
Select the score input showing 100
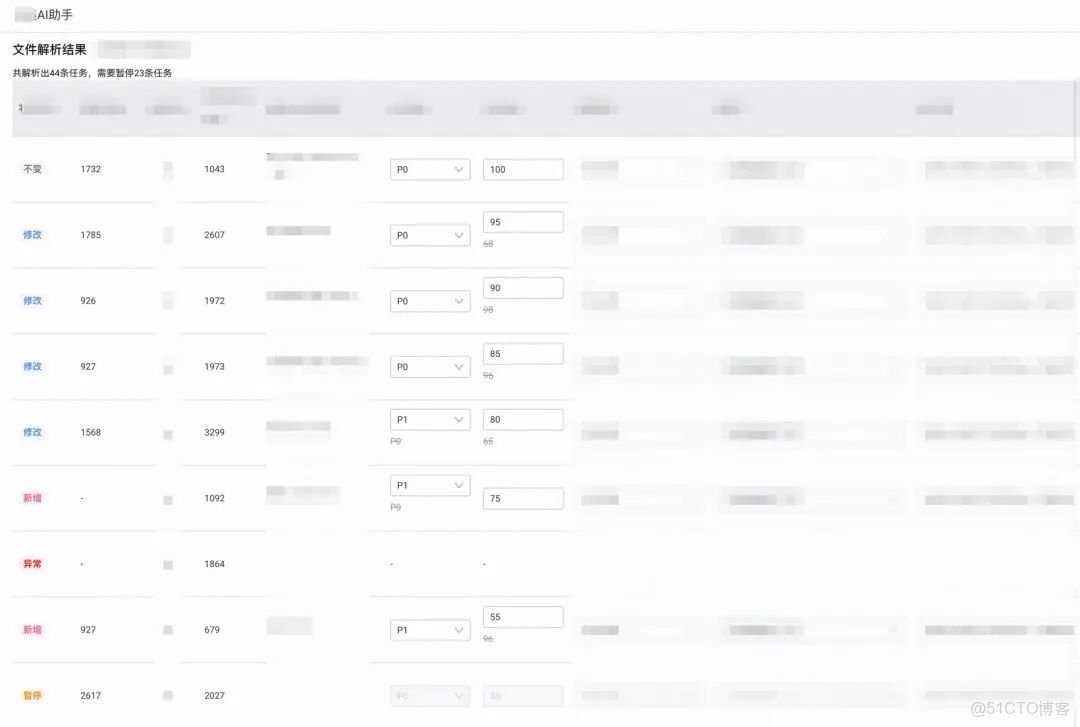(x=523, y=169)
